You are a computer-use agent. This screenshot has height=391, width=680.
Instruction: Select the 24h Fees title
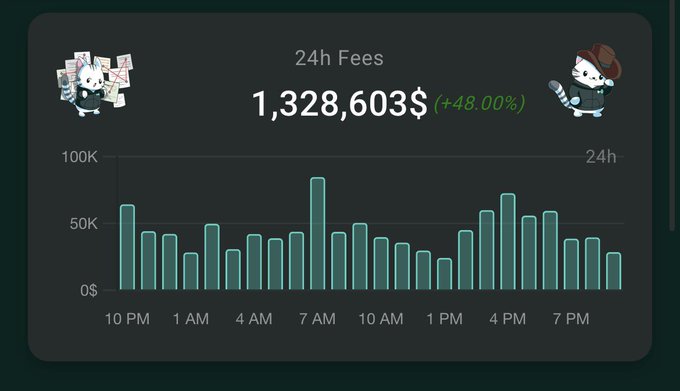(339, 58)
